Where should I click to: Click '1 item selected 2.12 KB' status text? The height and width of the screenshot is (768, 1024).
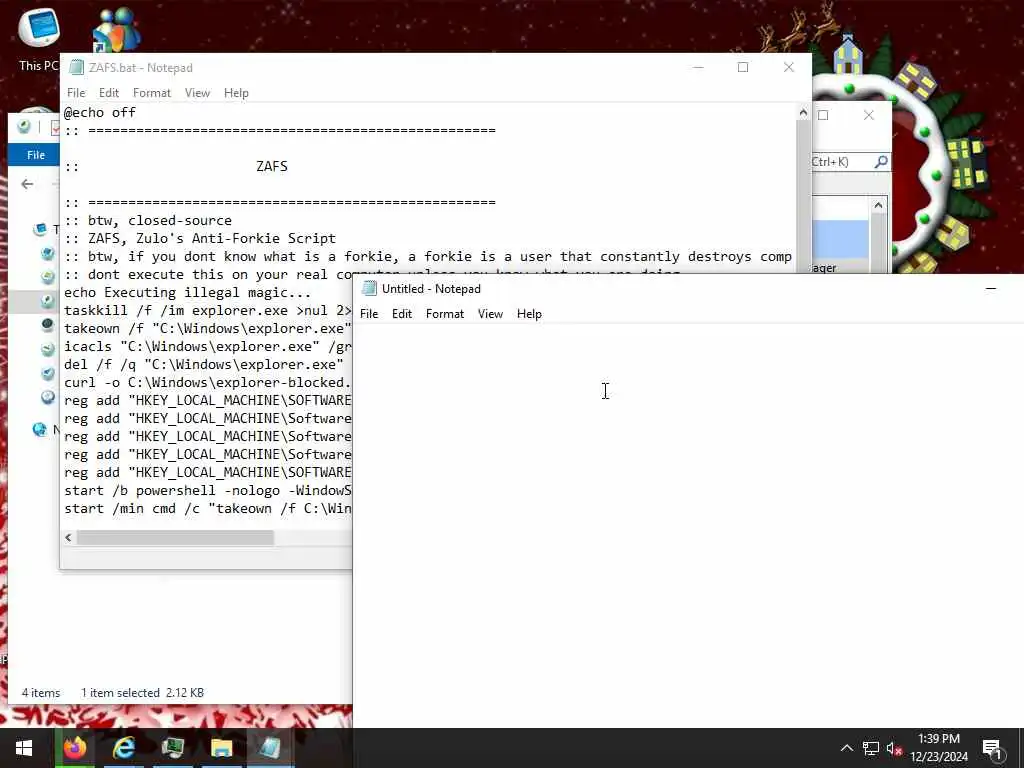(142, 692)
